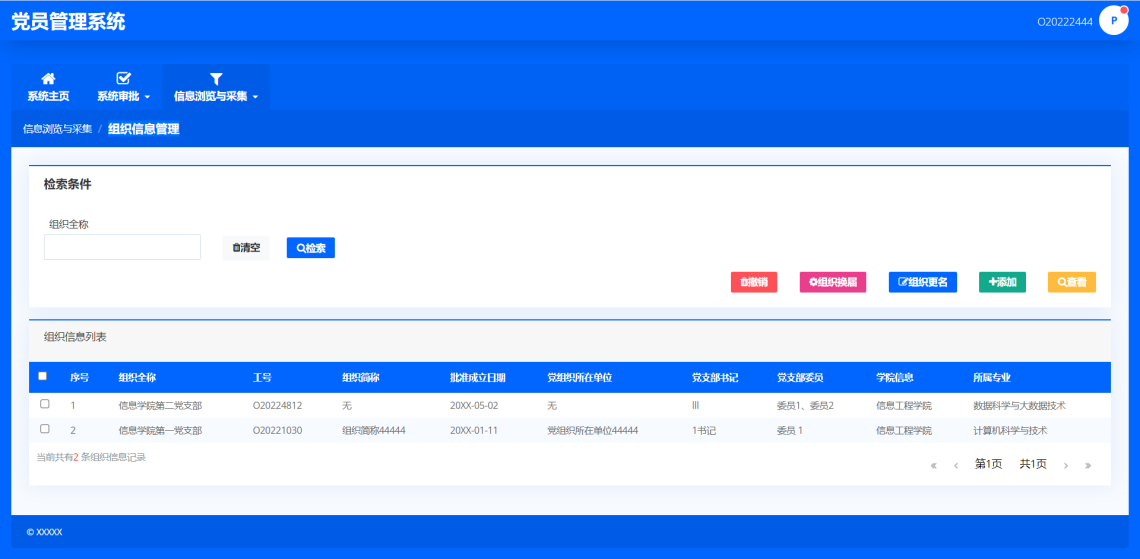Screen dimensions: 1140x559
Task: Click the 组织信息管理 breadcrumb
Action: point(144,129)
